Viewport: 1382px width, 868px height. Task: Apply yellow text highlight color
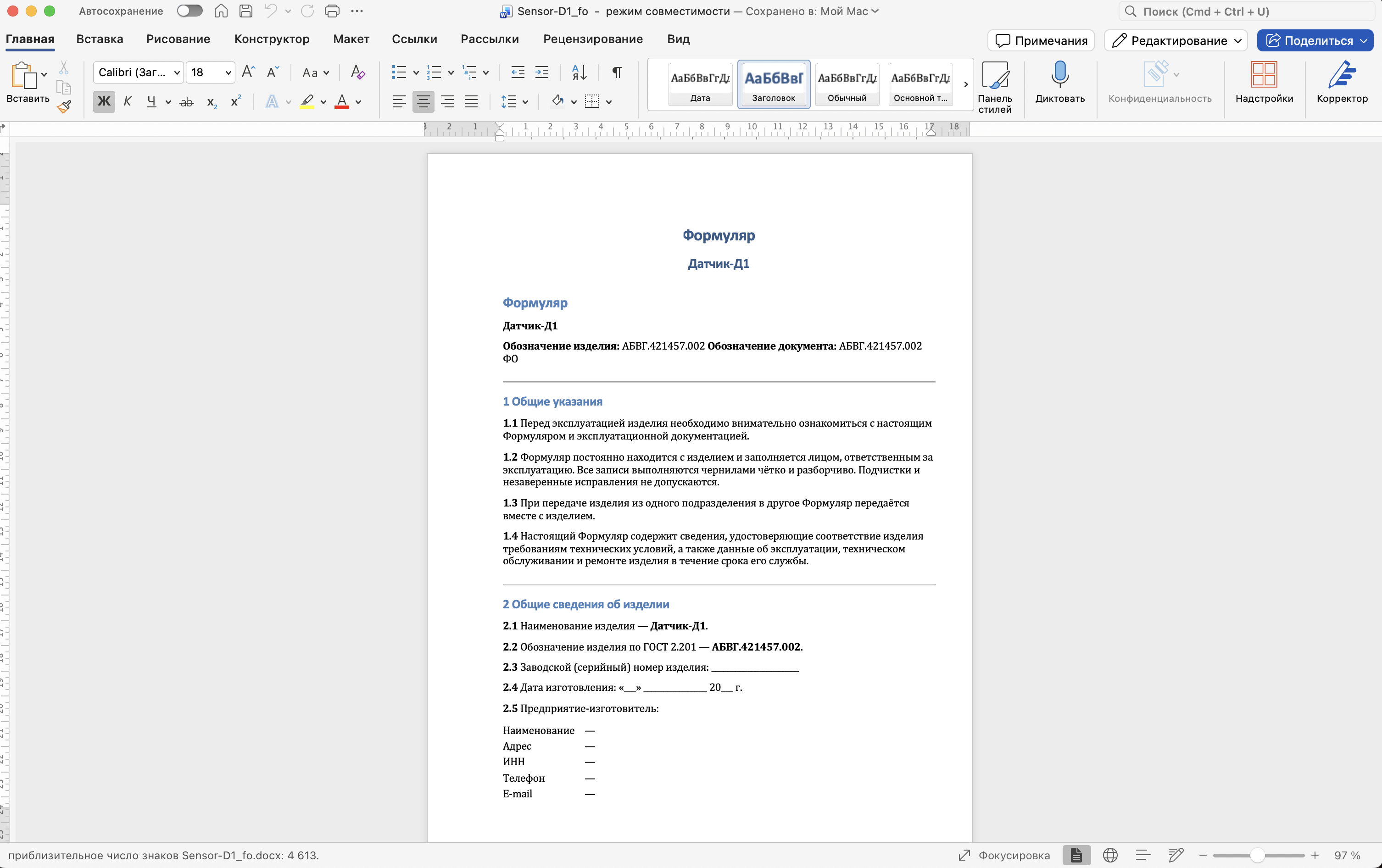pos(307,102)
